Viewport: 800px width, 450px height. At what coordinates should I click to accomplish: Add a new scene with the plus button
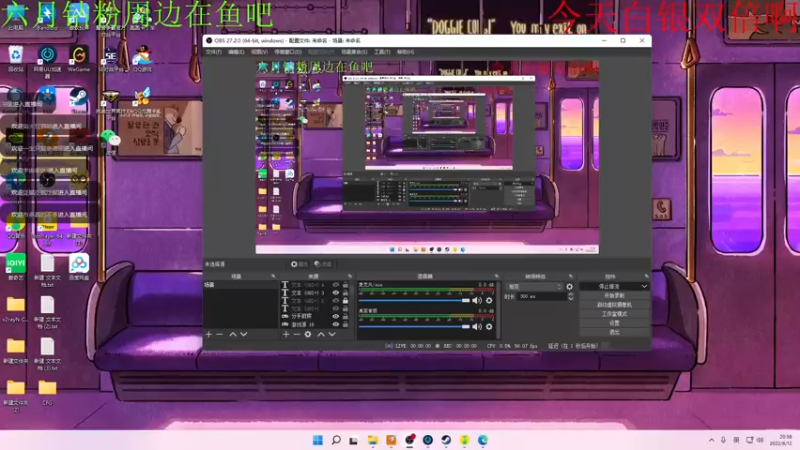tap(209, 334)
